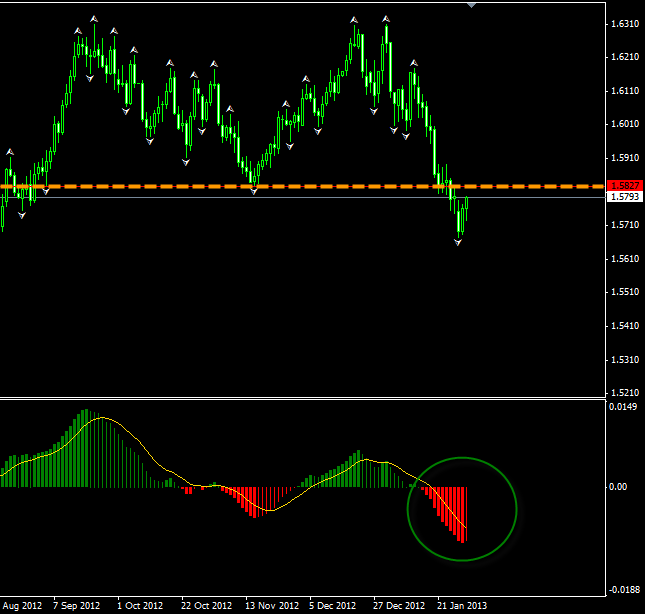
Task: Click the 1 Oct 2012 date label
Action: coord(140,605)
